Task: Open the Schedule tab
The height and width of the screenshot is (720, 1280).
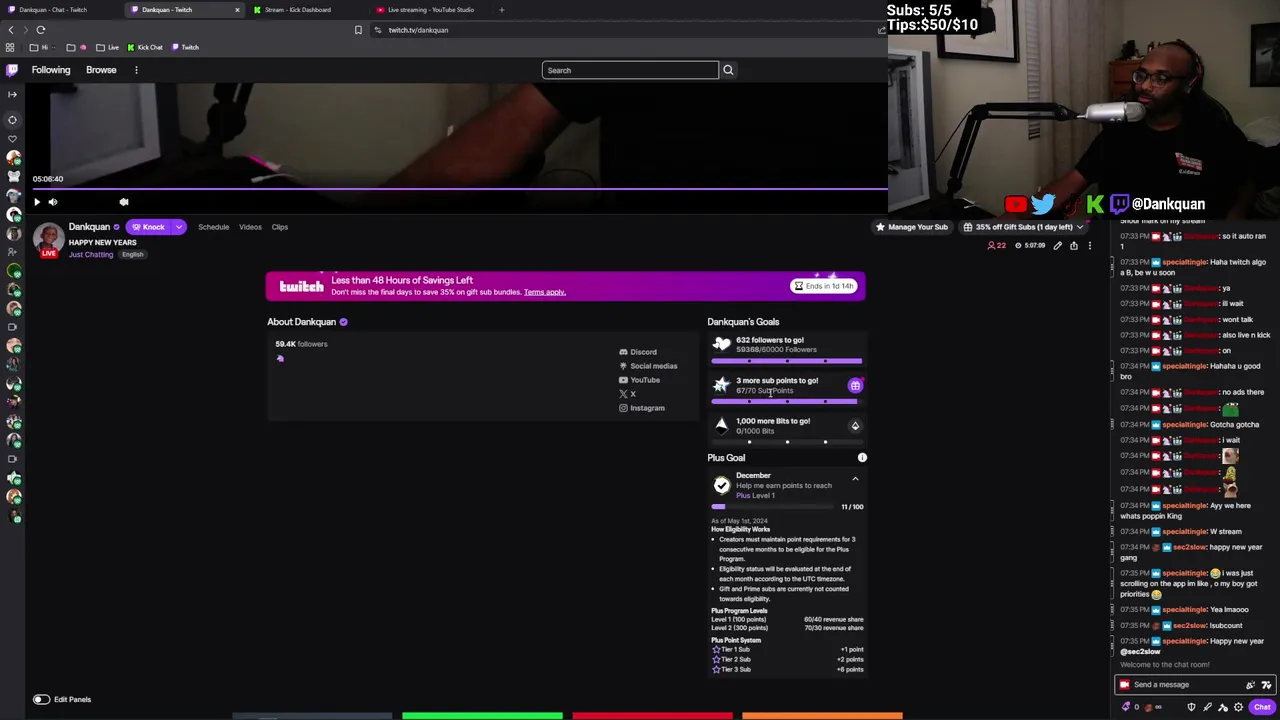Action: point(213,227)
